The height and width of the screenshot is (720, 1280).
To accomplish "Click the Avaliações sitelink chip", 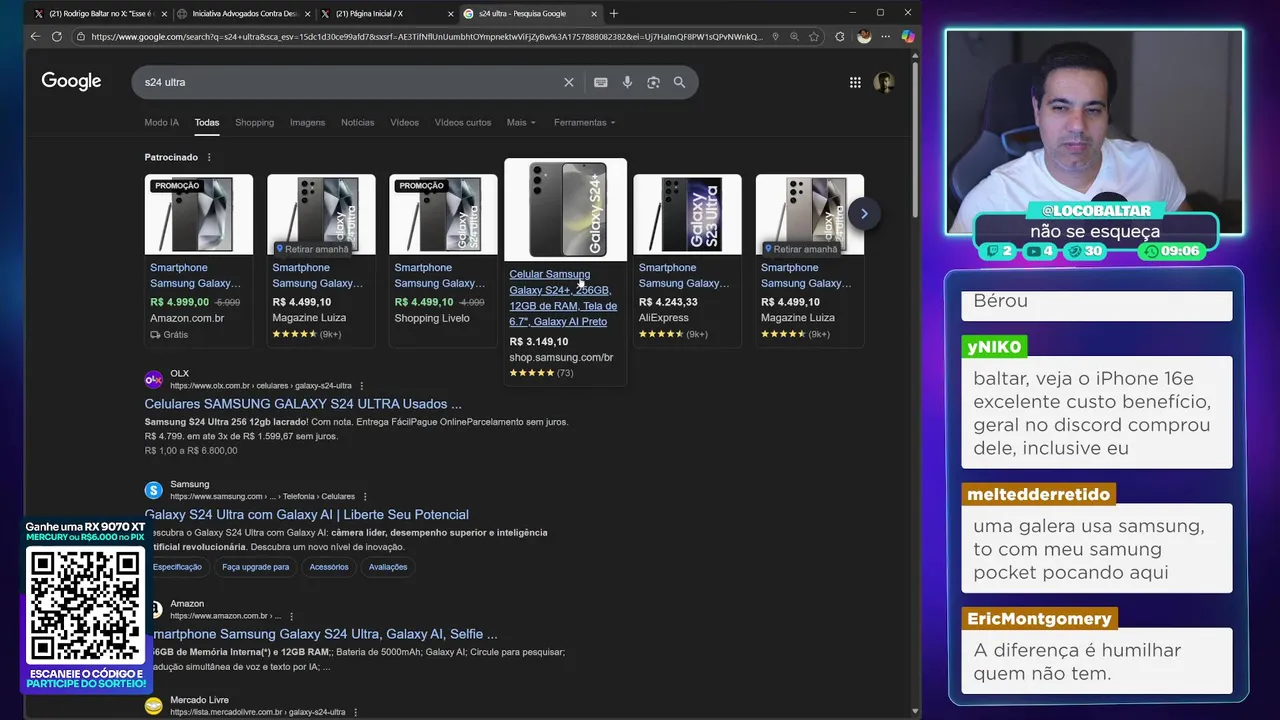I will click(388, 567).
